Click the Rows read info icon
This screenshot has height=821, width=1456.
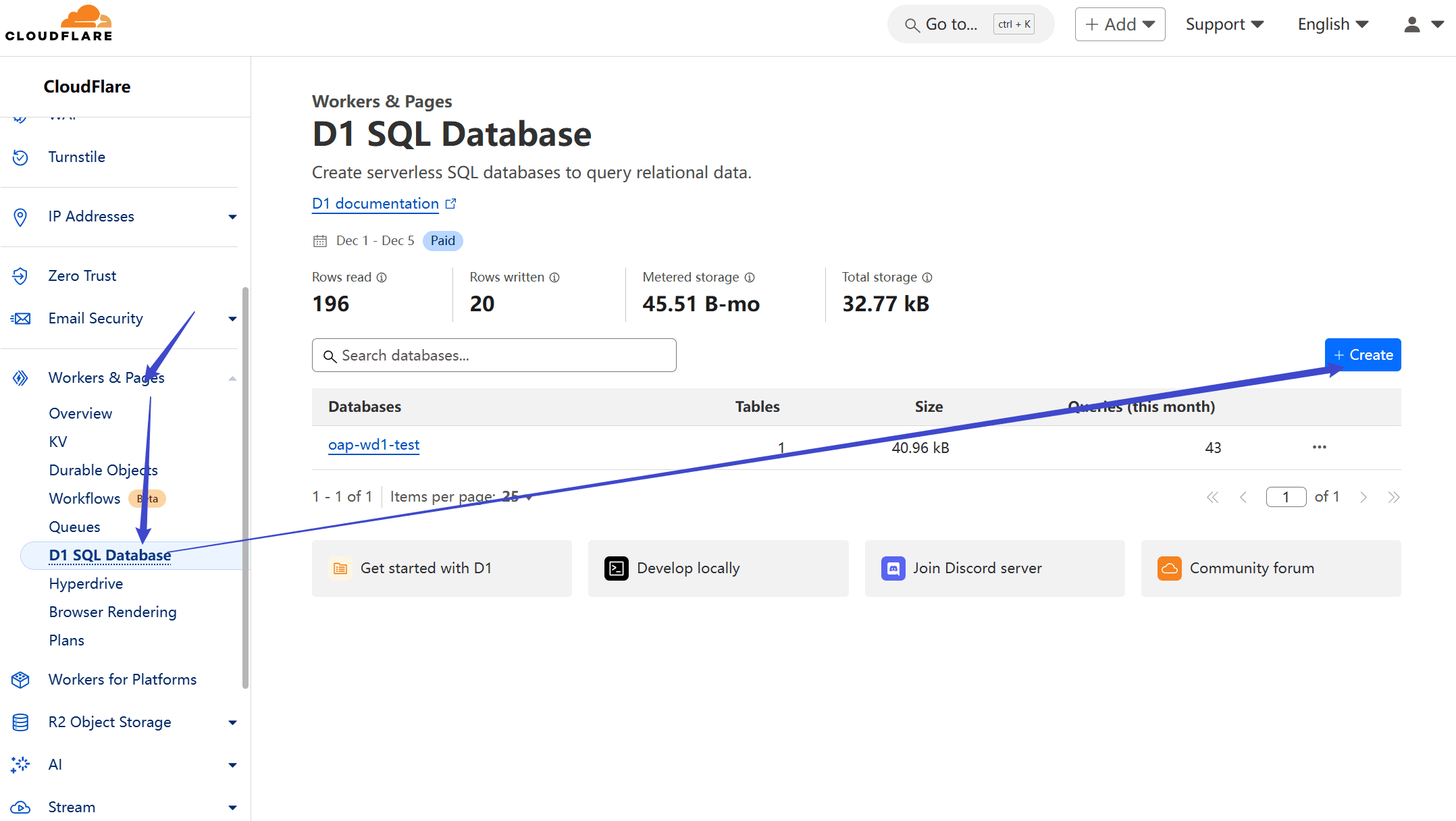tap(382, 277)
